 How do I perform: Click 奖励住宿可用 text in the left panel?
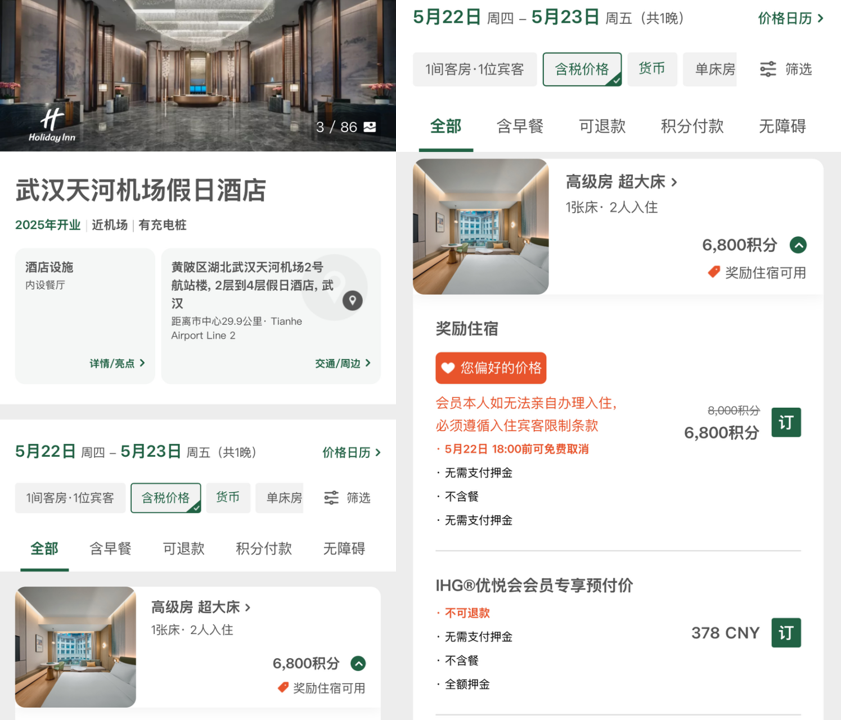pos(329,688)
